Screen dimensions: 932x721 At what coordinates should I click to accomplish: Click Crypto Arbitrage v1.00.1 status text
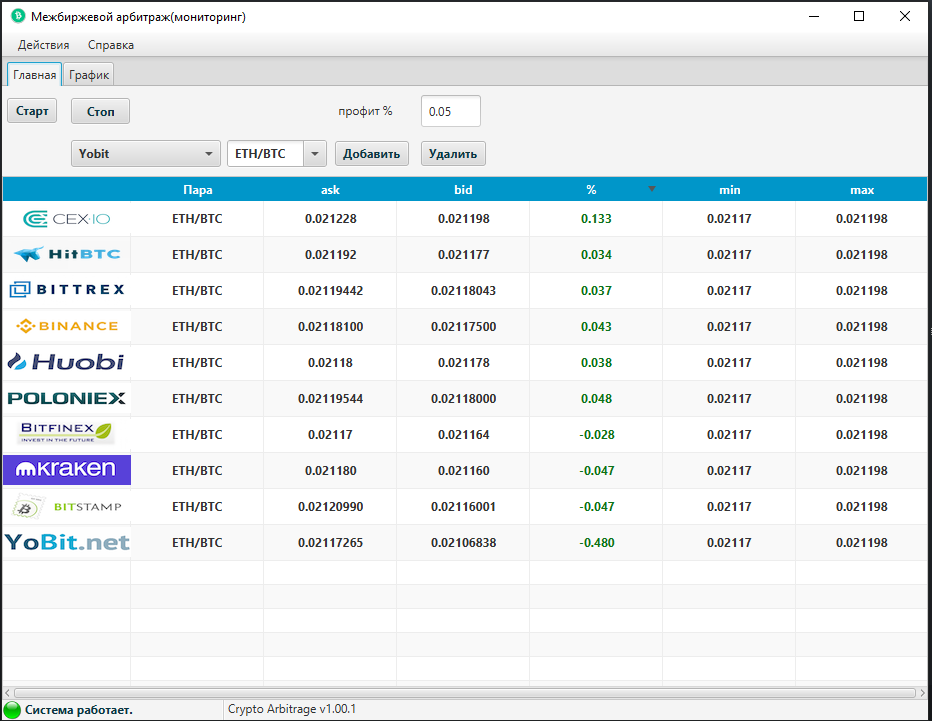[x=292, y=709]
